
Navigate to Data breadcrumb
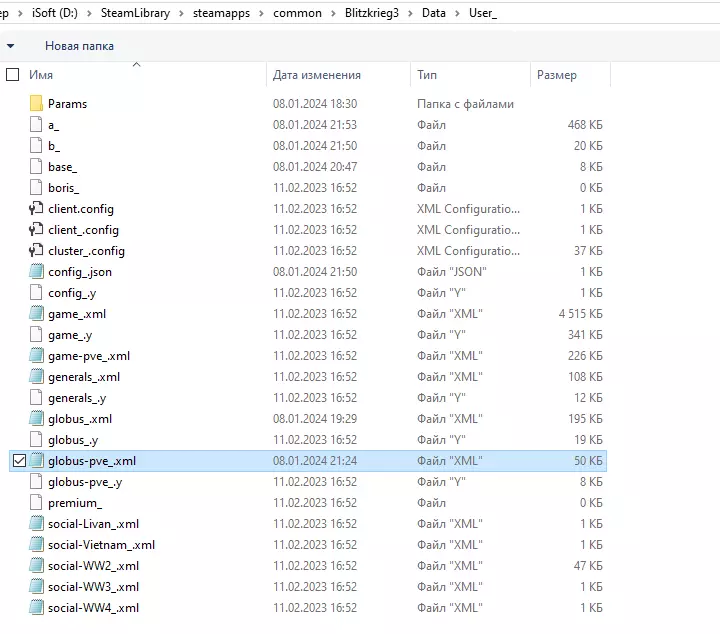pyautogui.click(x=434, y=13)
